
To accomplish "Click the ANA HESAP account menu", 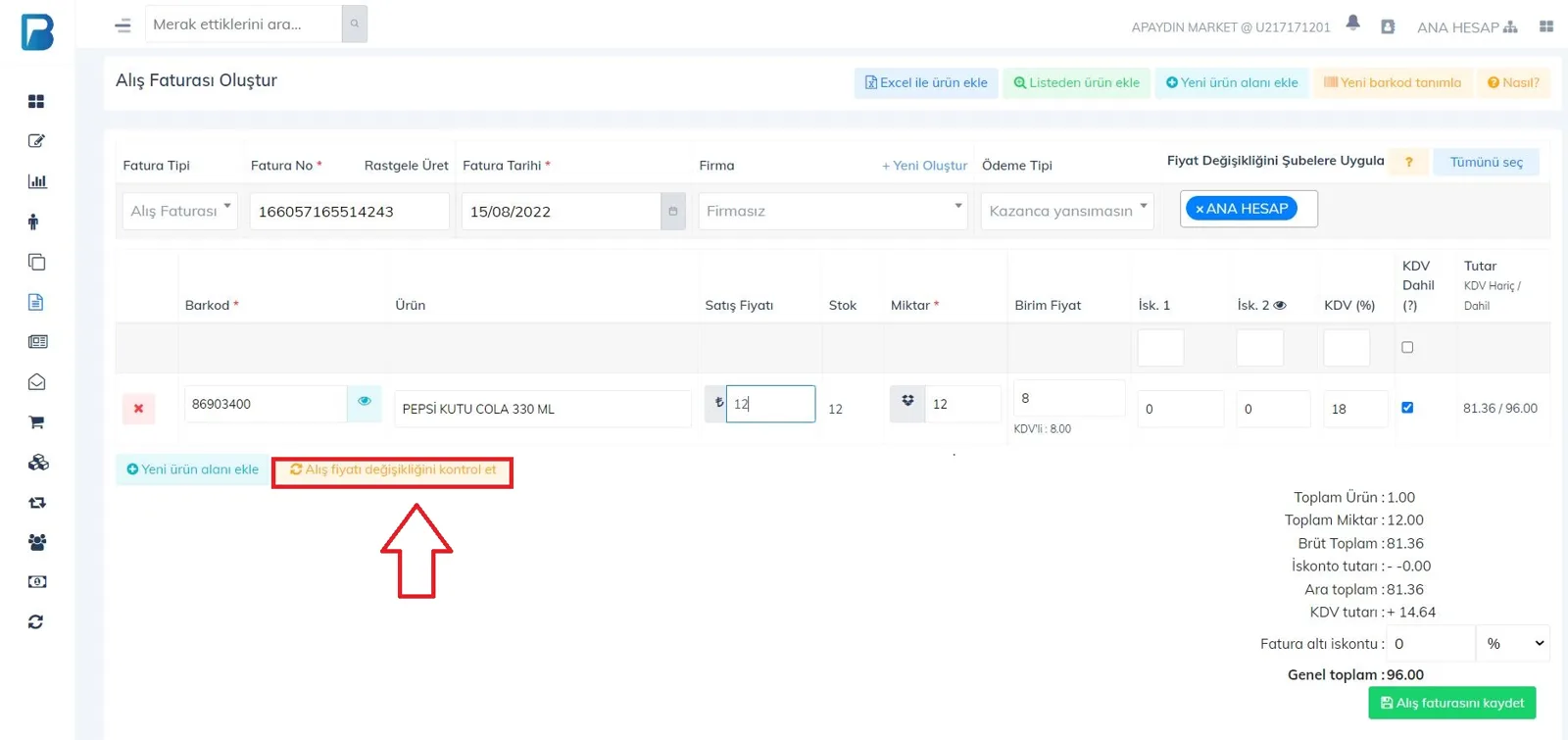I will [x=1467, y=26].
